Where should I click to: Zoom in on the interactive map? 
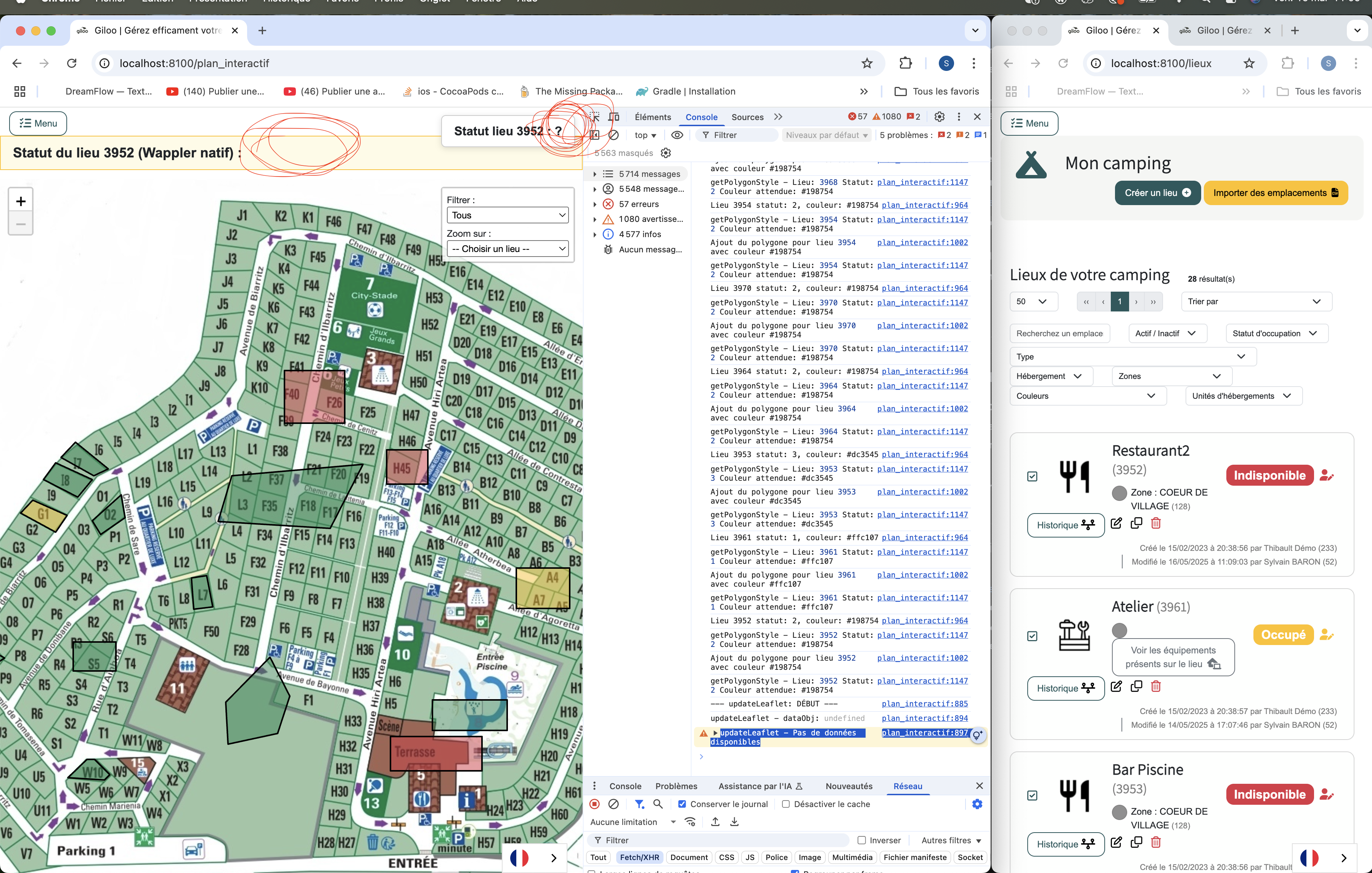21,201
